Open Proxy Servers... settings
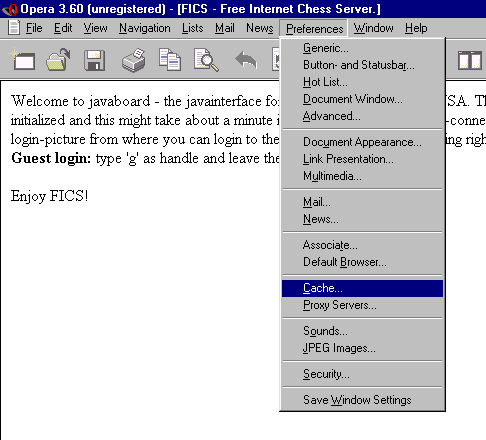Screen dimensions: 486x440 pyautogui.click(x=362, y=305)
